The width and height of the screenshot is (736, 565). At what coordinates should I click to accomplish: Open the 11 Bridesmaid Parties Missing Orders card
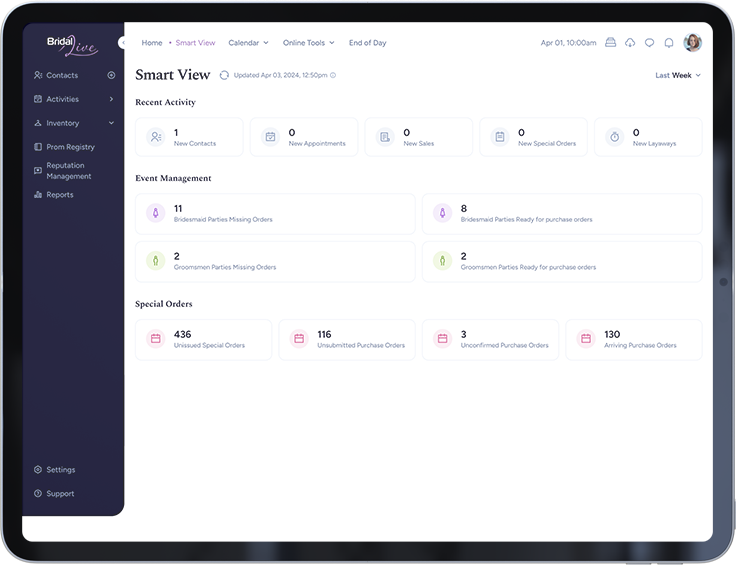tap(275, 214)
